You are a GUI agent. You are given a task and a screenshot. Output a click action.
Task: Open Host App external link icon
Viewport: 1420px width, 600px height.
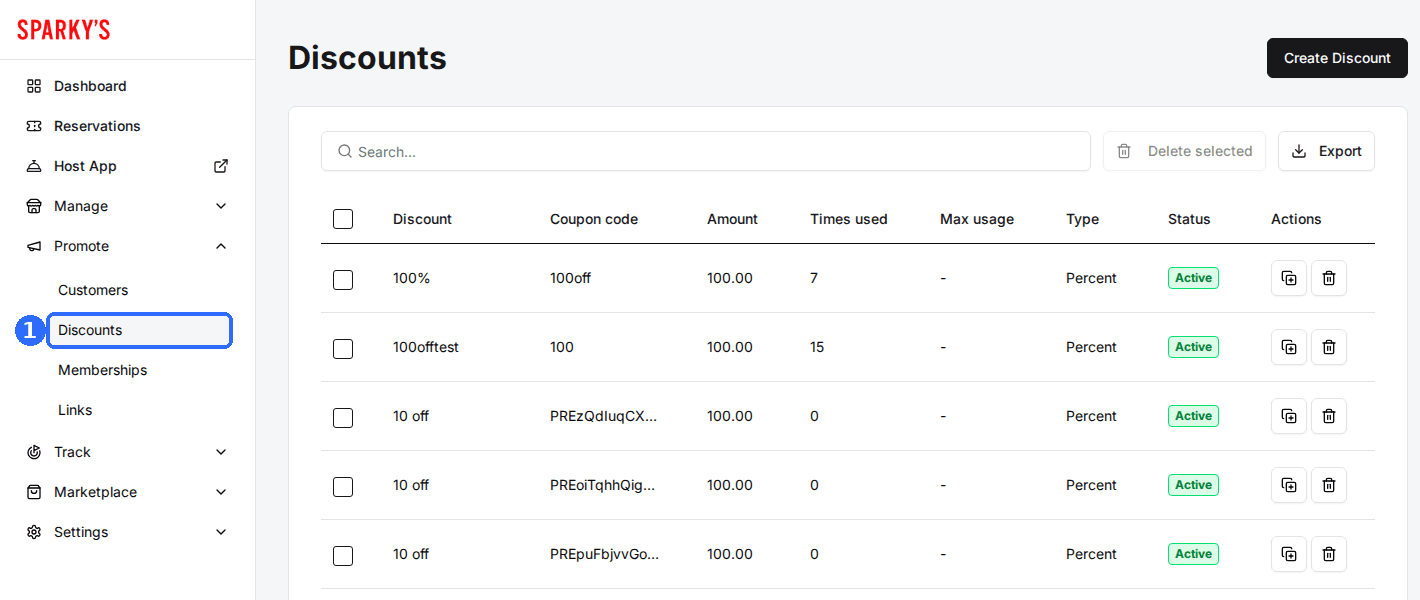coord(221,166)
